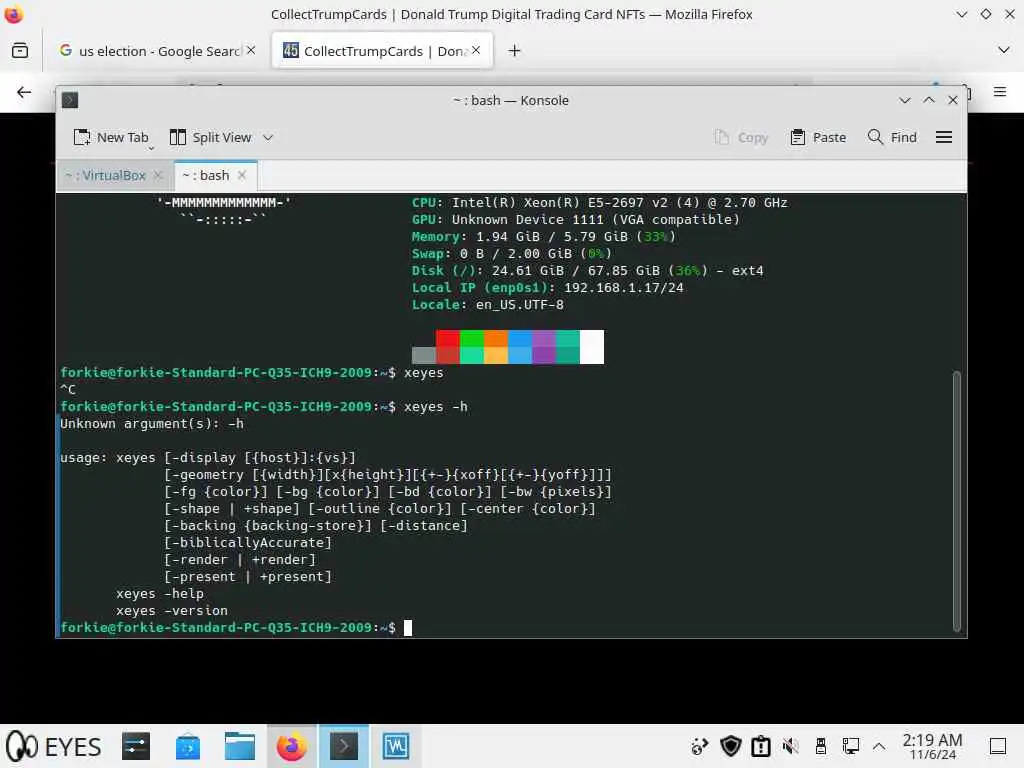
Task: Click Konsole window icon in title bar
Action: coord(70,100)
